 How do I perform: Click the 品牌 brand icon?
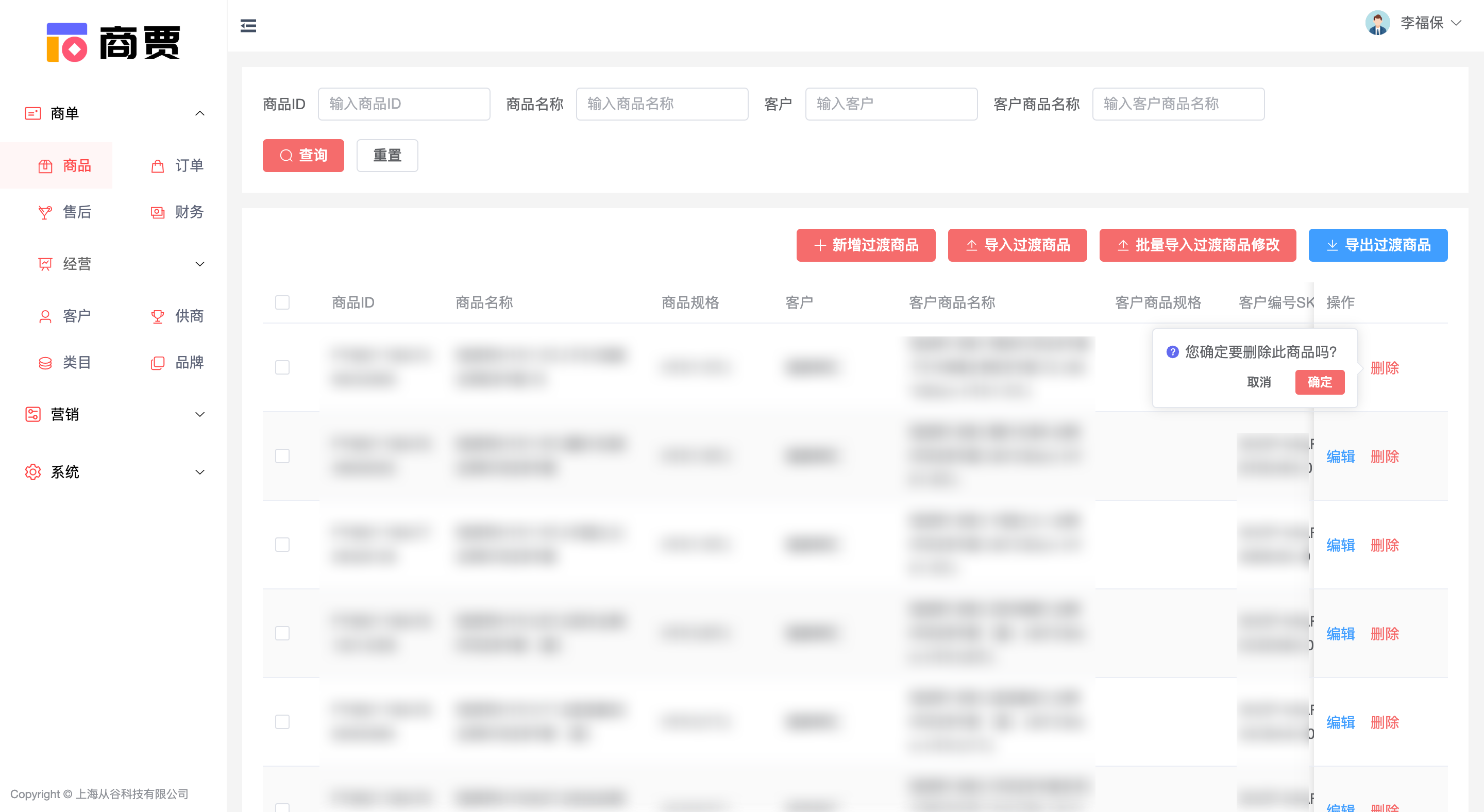[x=157, y=363]
